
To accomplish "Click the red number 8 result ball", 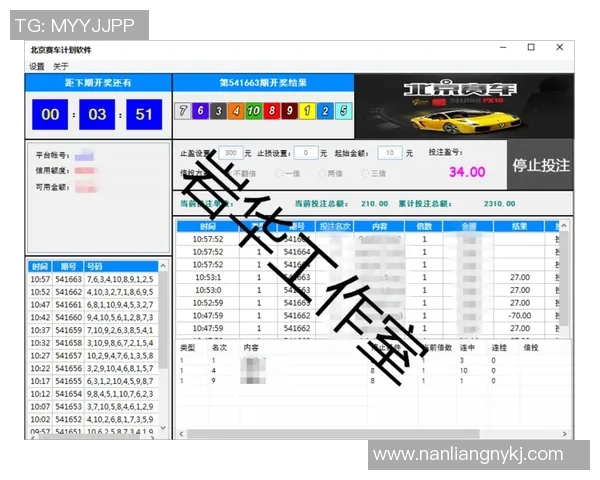I will click(272, 111).
